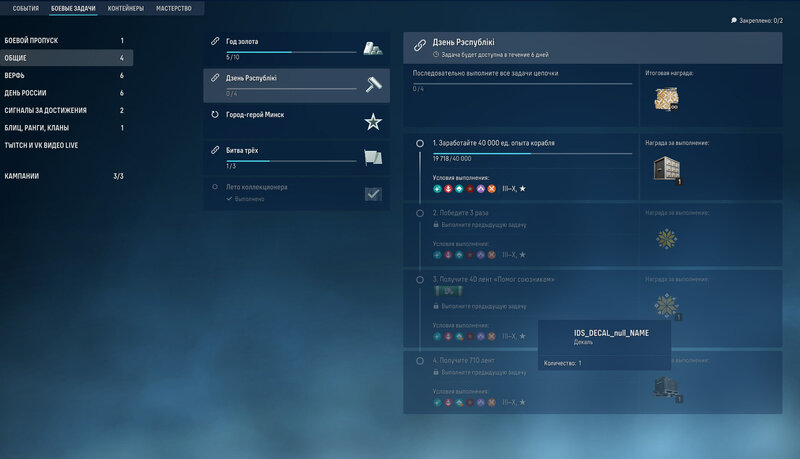The width and height of the screenshot is (800, 459).
Task: Click the lock icon under task 3
Action: [x=436, y=306]
